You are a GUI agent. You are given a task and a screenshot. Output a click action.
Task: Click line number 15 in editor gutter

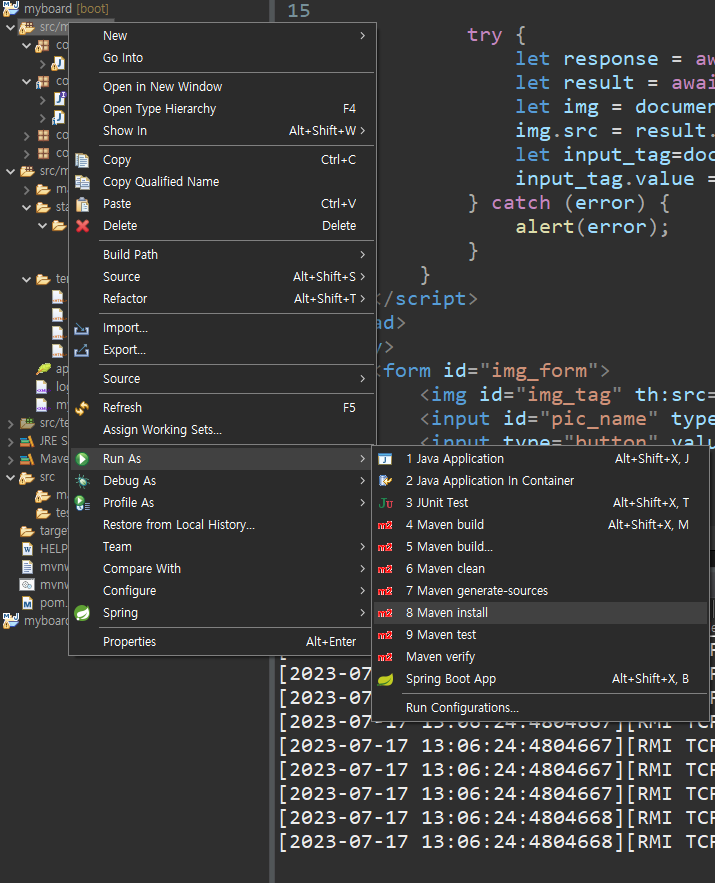(299, 10)
